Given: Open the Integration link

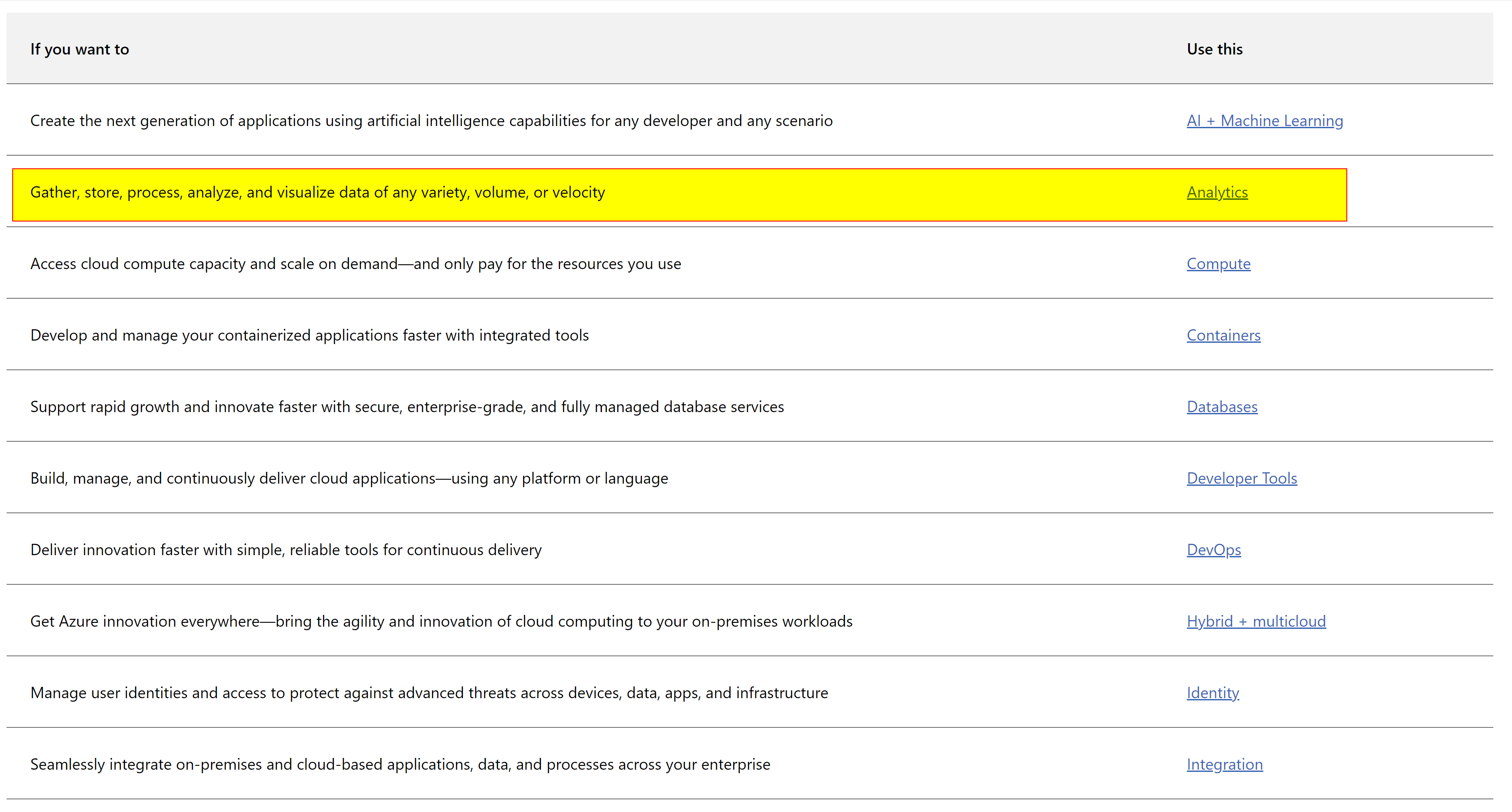Looking at the screenshot, I should (x=1224, y=764).
